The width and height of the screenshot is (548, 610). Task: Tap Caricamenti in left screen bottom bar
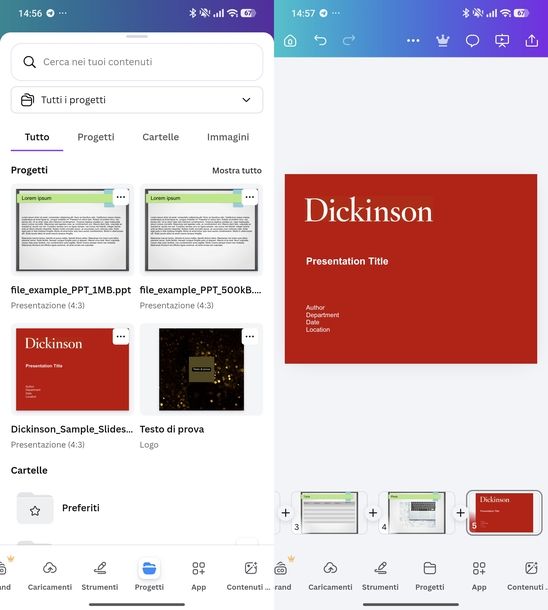[x=50, y=576]
